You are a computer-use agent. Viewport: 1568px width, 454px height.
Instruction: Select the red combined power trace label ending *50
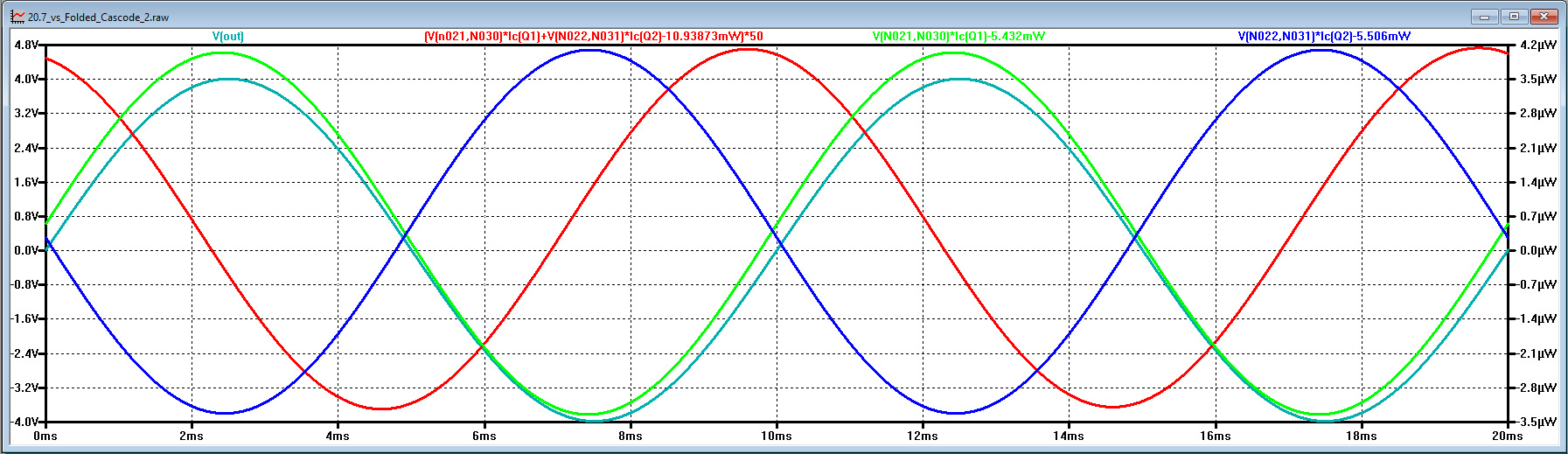pos(594,36)
